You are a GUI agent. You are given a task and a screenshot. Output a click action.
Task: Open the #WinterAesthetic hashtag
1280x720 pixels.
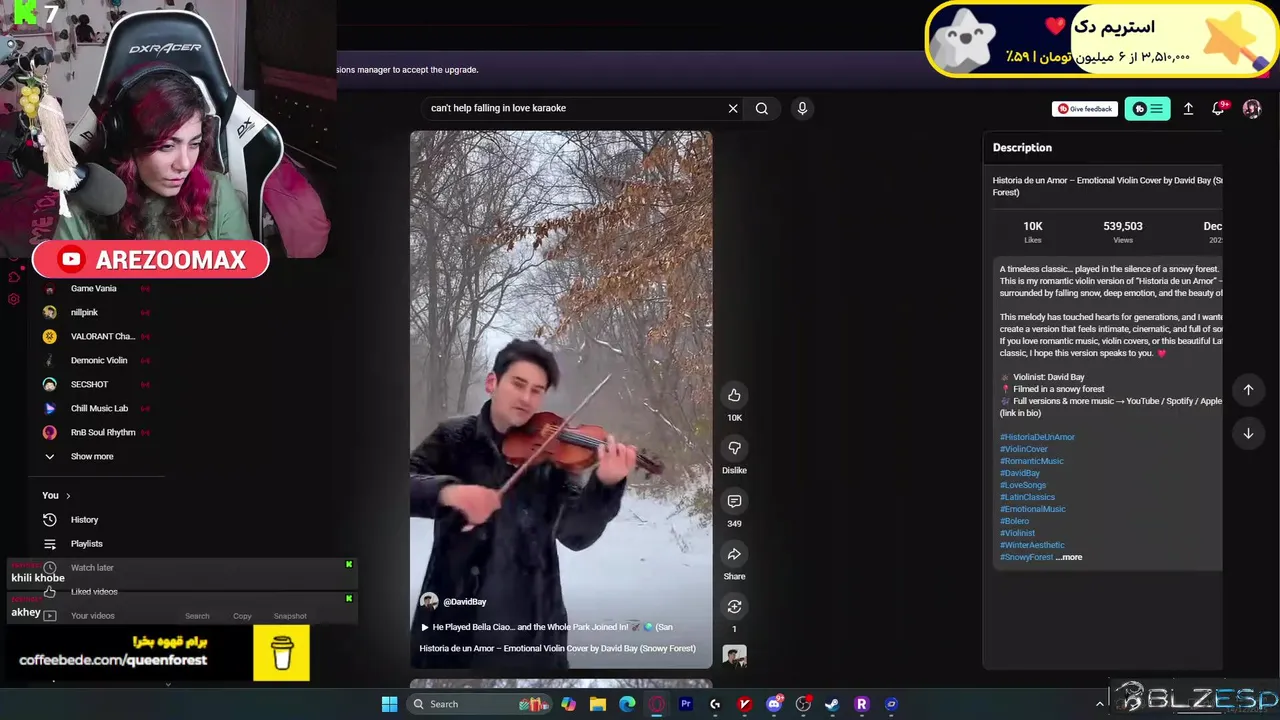1032,545
